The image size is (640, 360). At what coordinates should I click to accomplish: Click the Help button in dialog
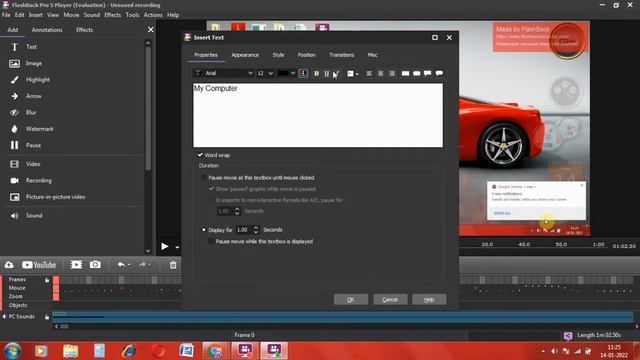(429, 300)
